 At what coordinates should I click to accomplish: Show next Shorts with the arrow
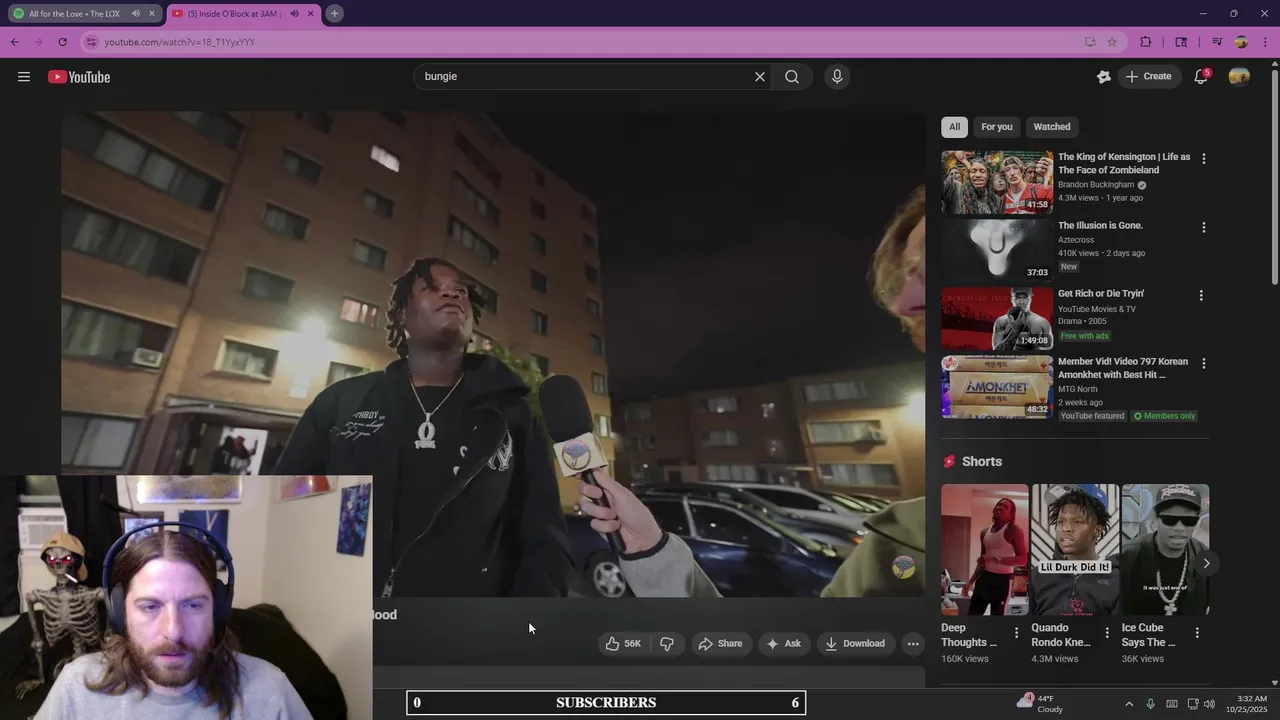1206,563
